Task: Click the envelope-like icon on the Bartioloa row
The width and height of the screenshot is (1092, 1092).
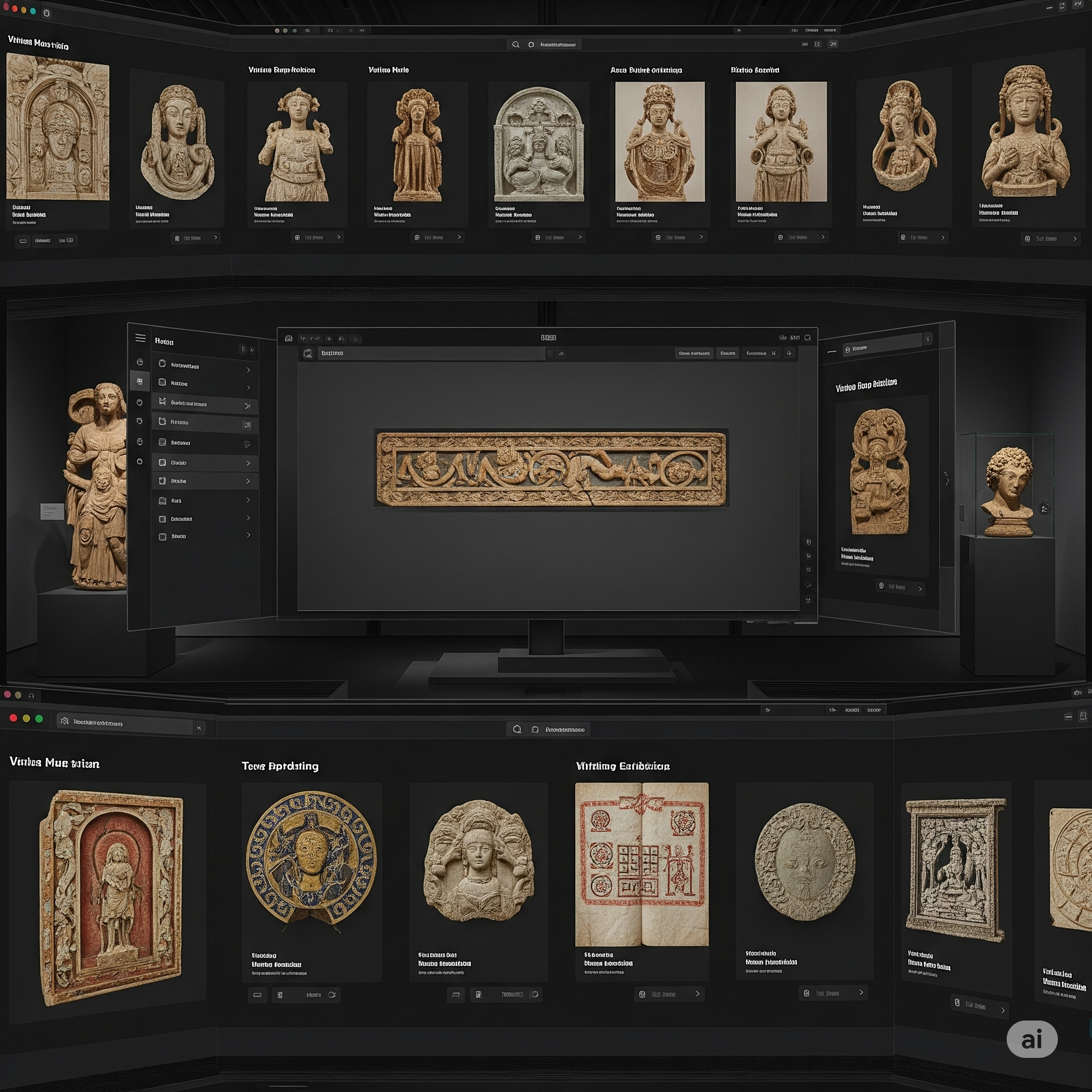Action: (162, 402)
